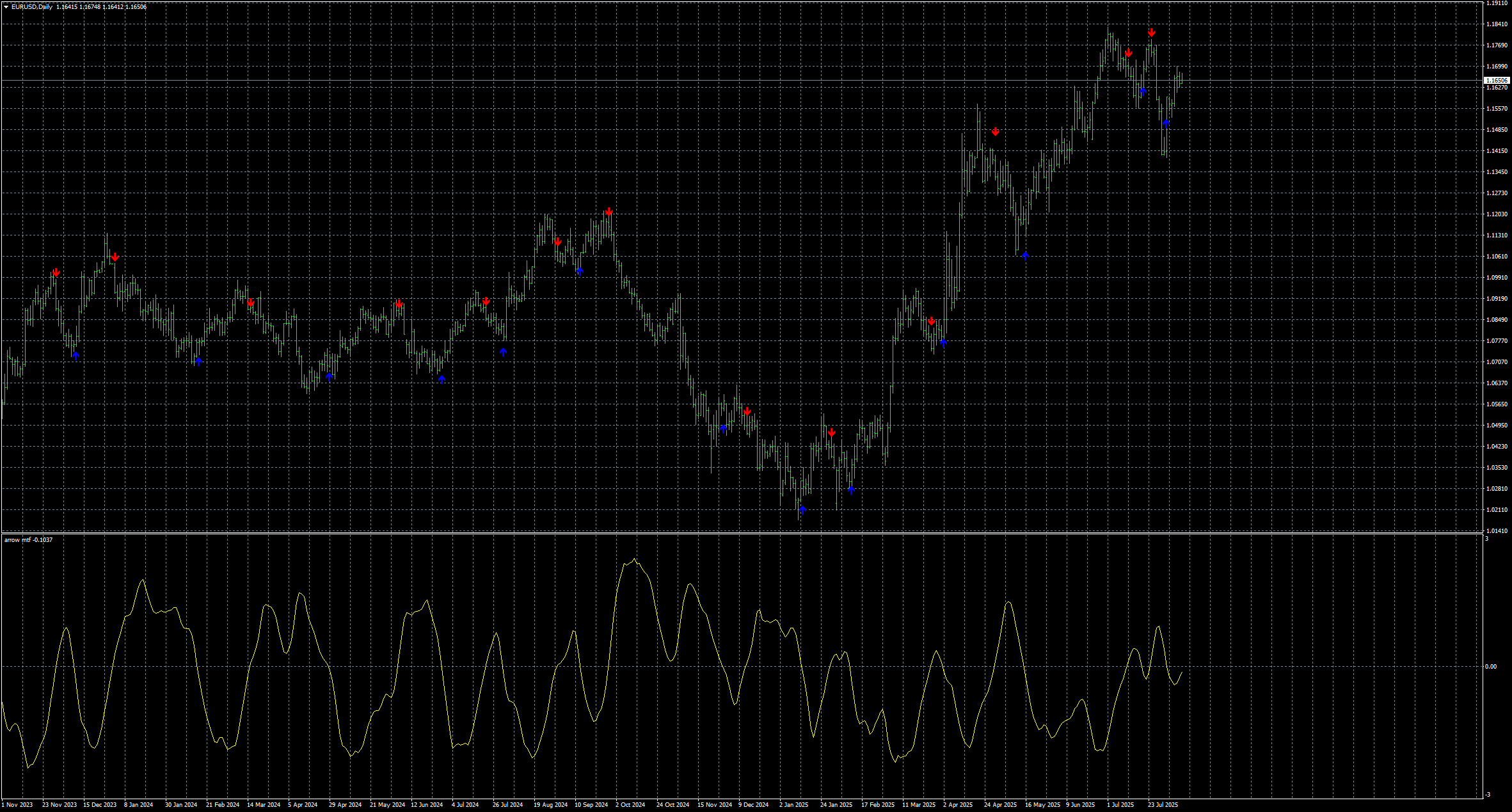Click the 1.17690 price scale label
Screen dimensions: 1512x812
1495,45
